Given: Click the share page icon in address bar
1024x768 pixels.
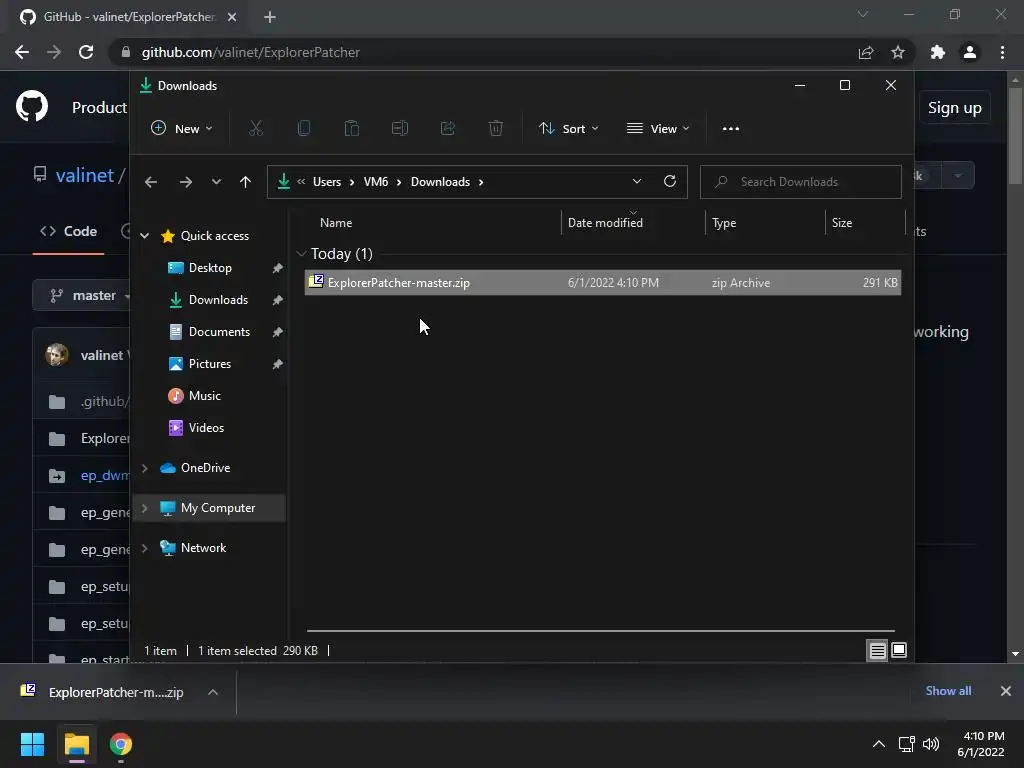Looking at the screenshot, I should 866,52.
